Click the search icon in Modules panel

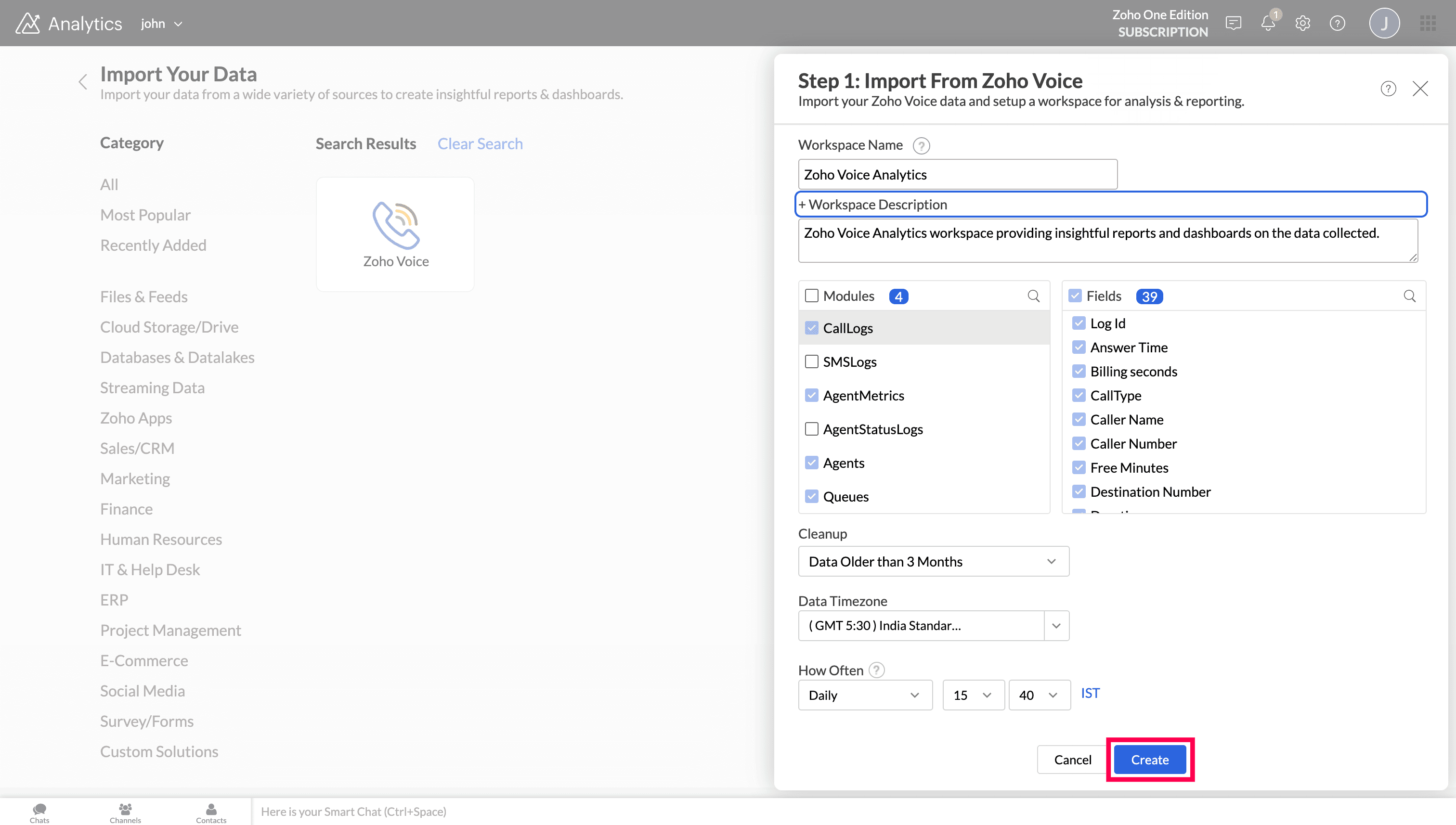(x=1033, y=296)
